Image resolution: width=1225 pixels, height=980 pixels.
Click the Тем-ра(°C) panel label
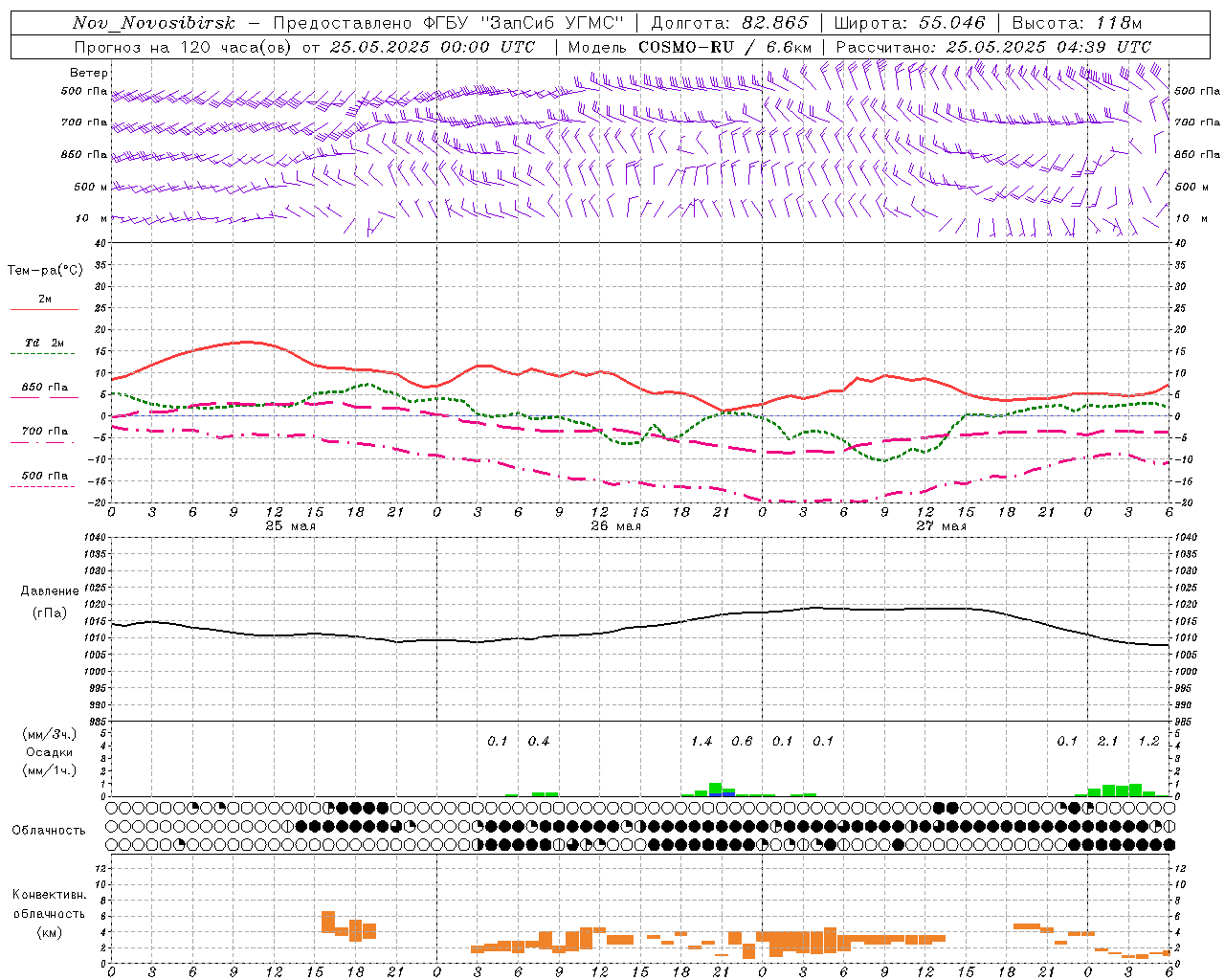coord(45,271)
